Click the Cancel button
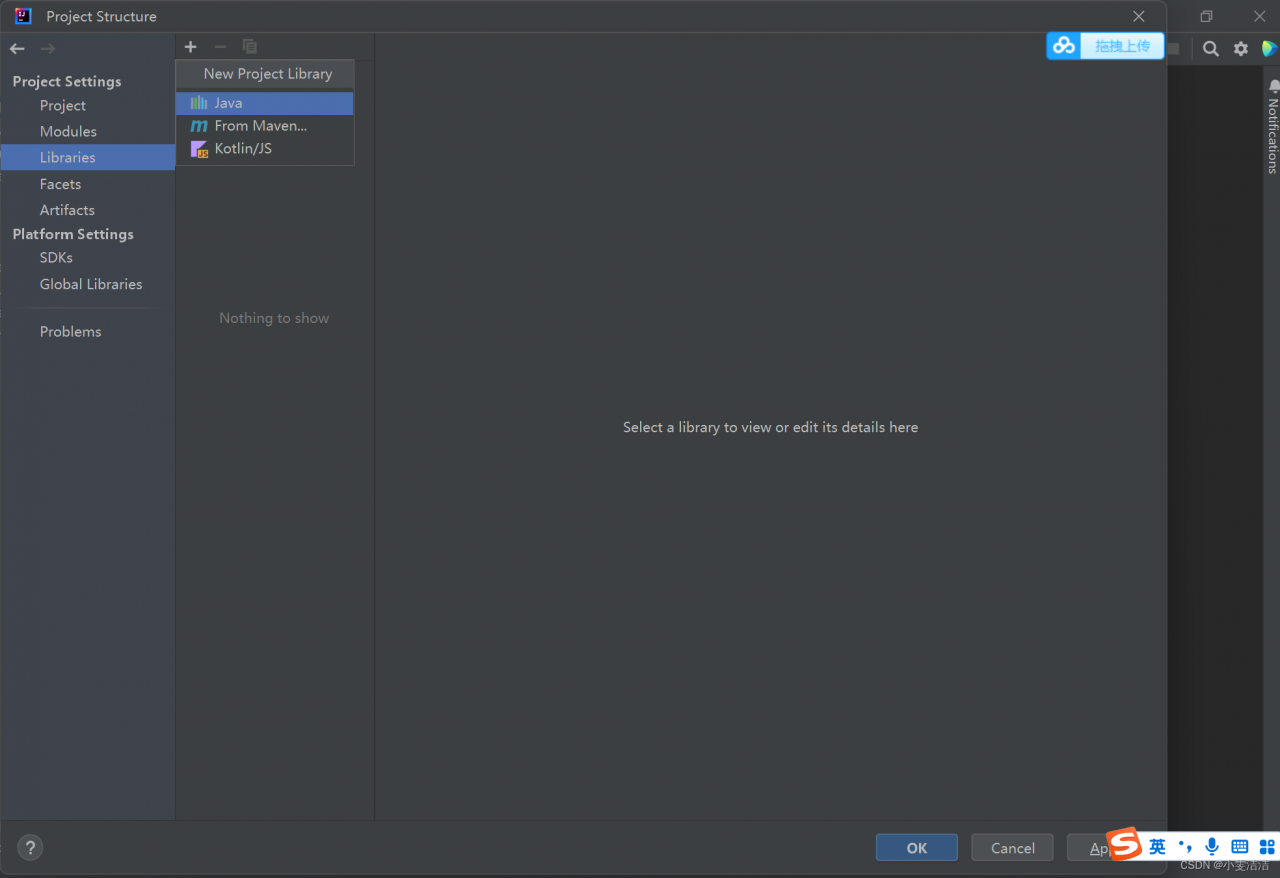This screenshot has width=1280, height=878. coord(1013,848)
